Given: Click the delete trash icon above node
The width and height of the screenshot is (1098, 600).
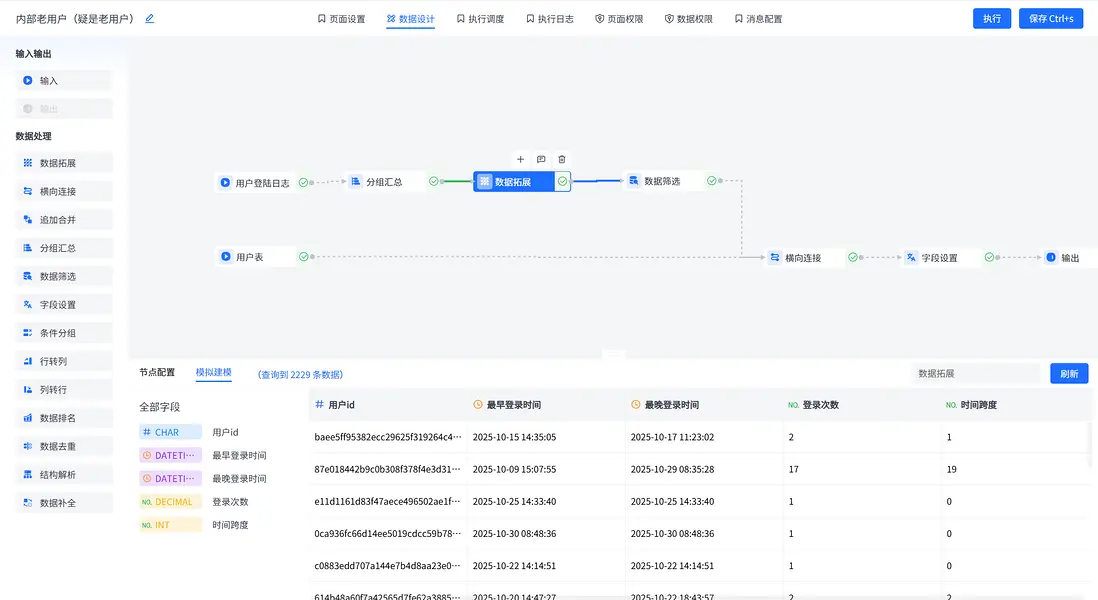Looking at the screenshot, I should tap(562, 160).
